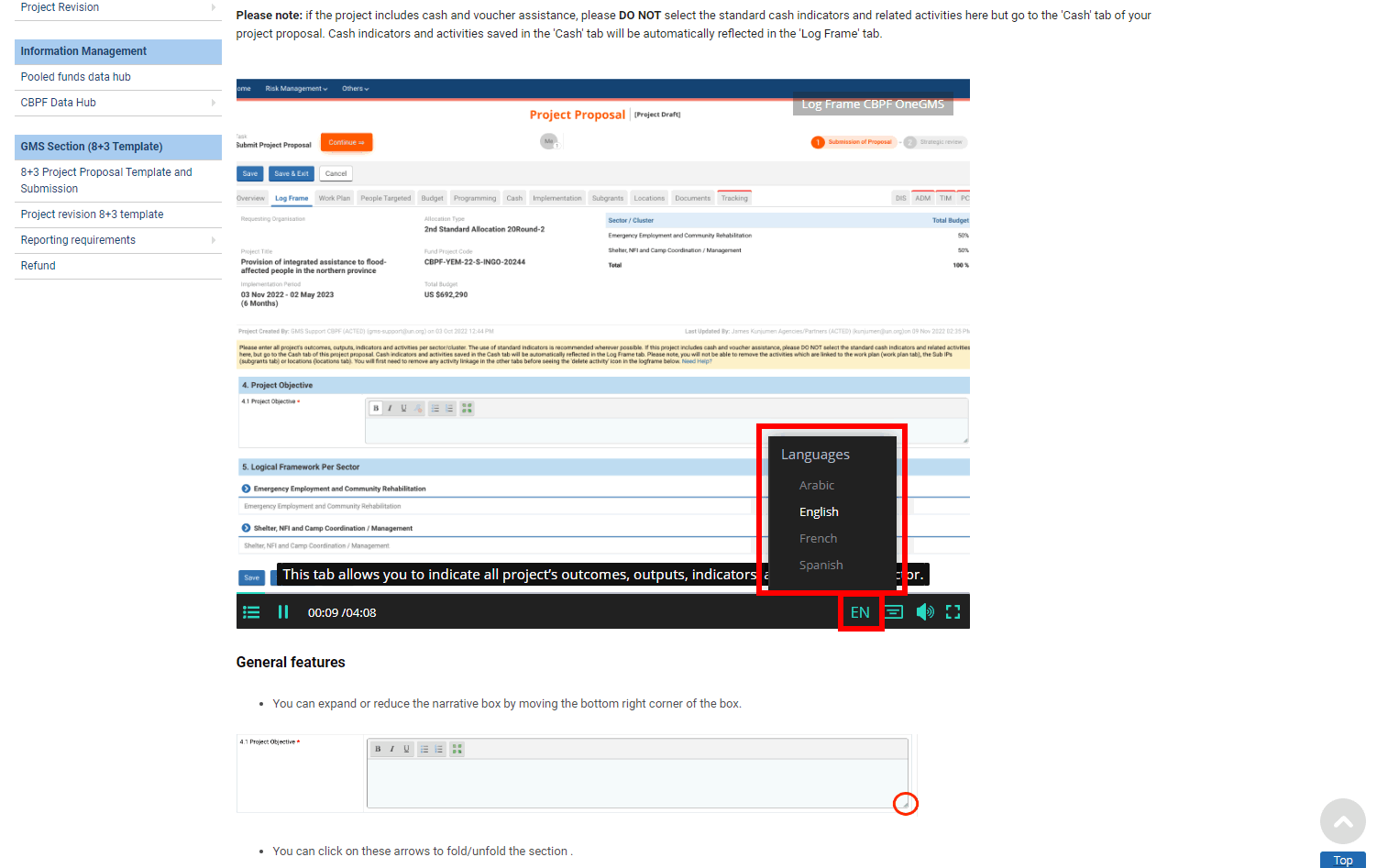Select French in Languages menu
Screen dimensions: 1388x868
pyautogui.click(x=818, y=538)
